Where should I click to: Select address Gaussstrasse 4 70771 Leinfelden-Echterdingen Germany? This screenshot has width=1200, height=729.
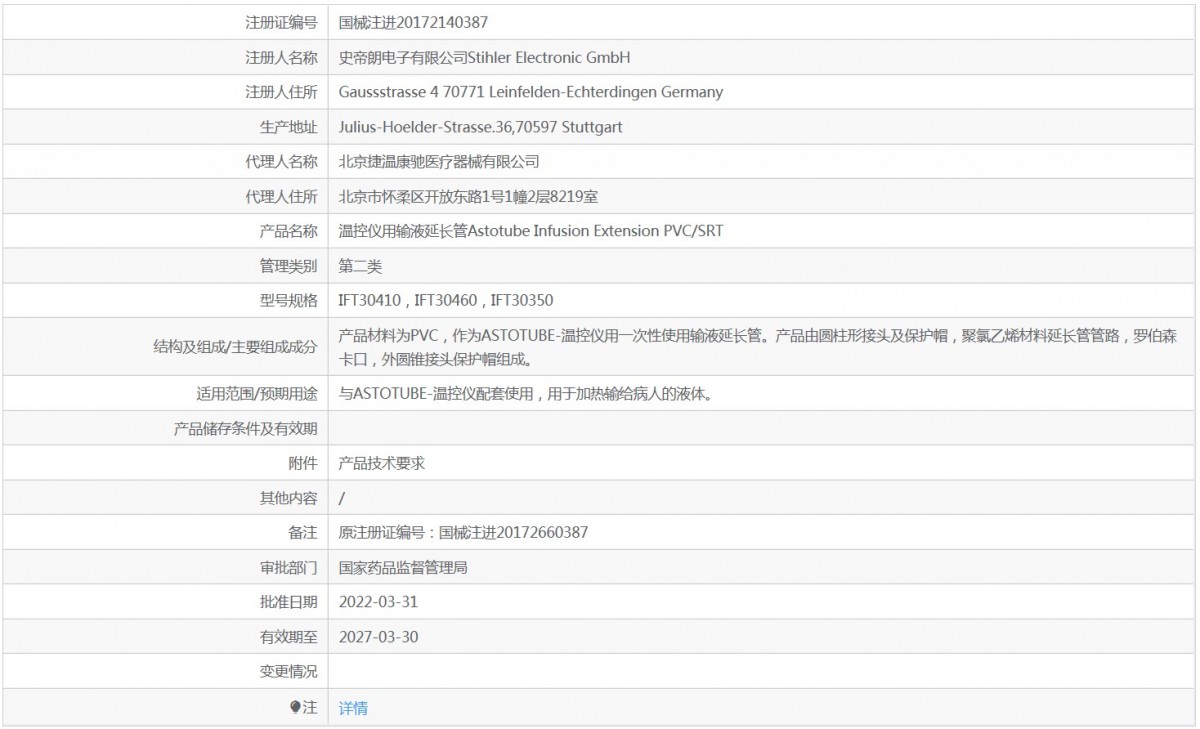(x=531, y=92)
